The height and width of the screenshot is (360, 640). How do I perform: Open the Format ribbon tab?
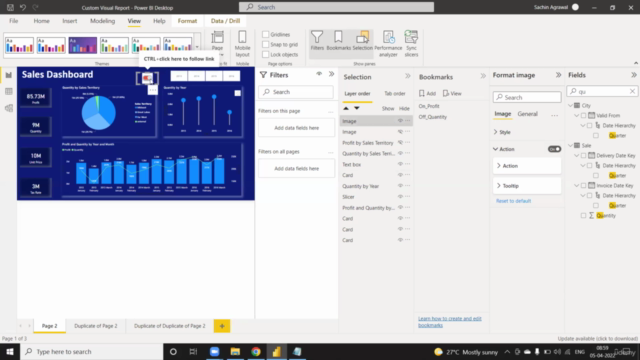(187, 21)
